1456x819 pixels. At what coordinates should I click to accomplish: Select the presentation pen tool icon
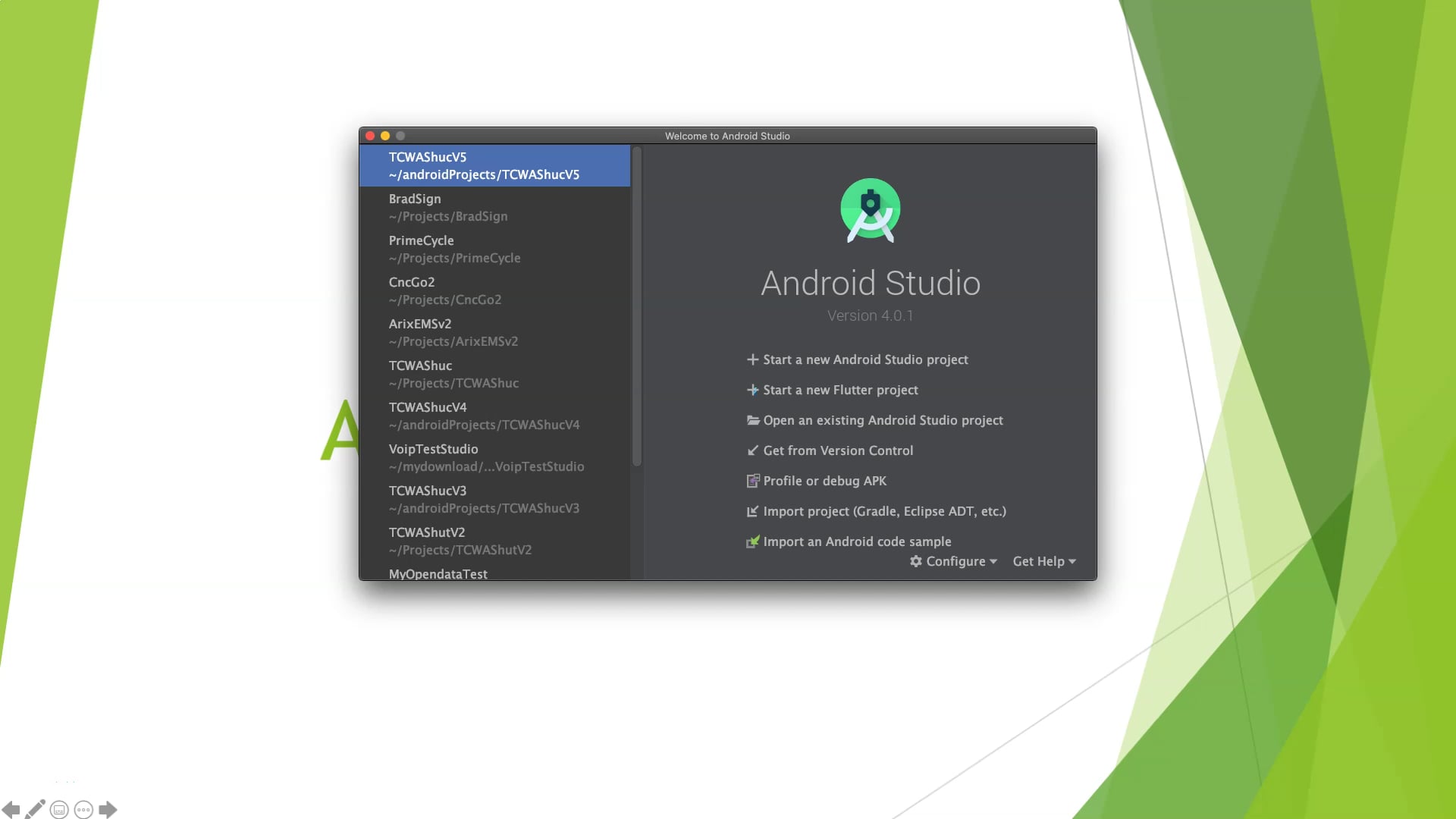pyautogui.click(x=35, y=809)
